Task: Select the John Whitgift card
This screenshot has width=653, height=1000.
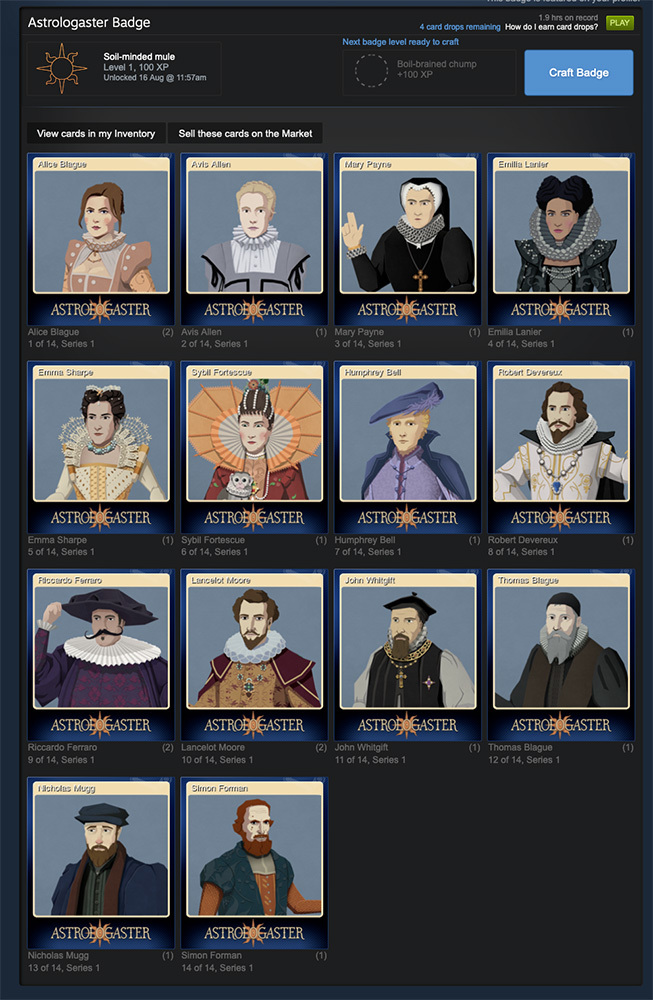Action: [x=407, y=655]
